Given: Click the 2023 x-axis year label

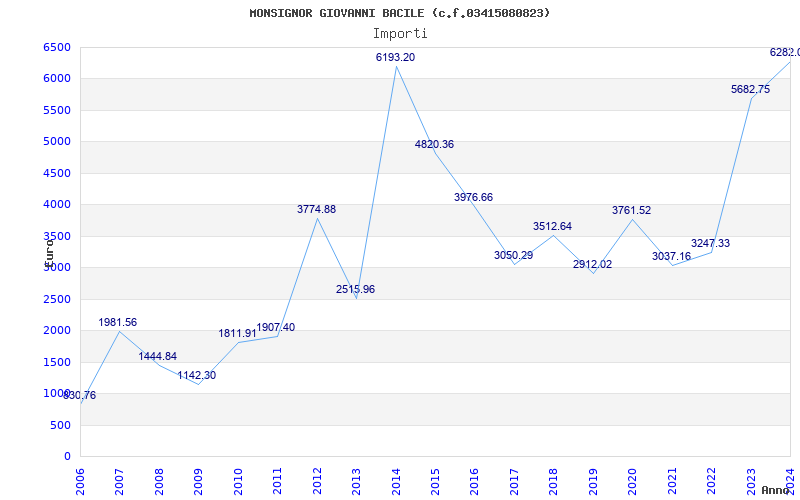Looking at the screenshot, I should click(x=751, y=482).
